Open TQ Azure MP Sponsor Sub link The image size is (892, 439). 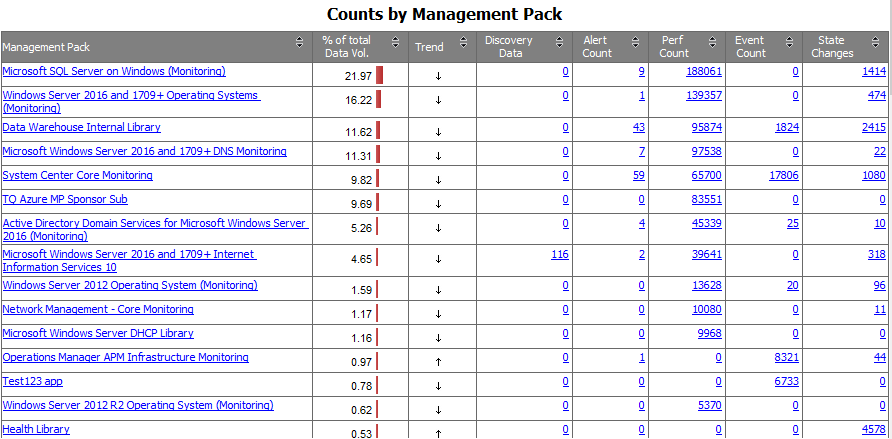click(x=65, y=199)
